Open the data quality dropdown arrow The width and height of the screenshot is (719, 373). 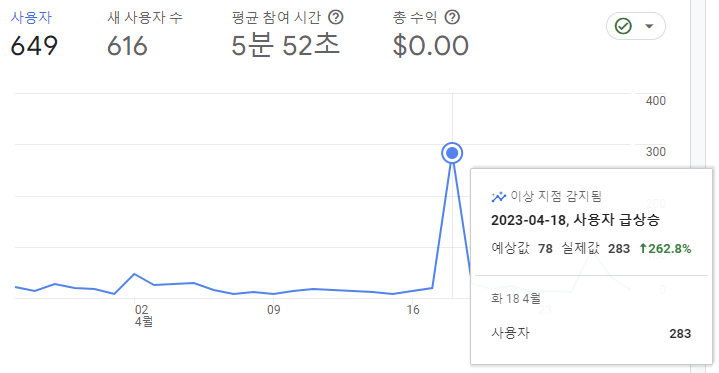point(649,26)
